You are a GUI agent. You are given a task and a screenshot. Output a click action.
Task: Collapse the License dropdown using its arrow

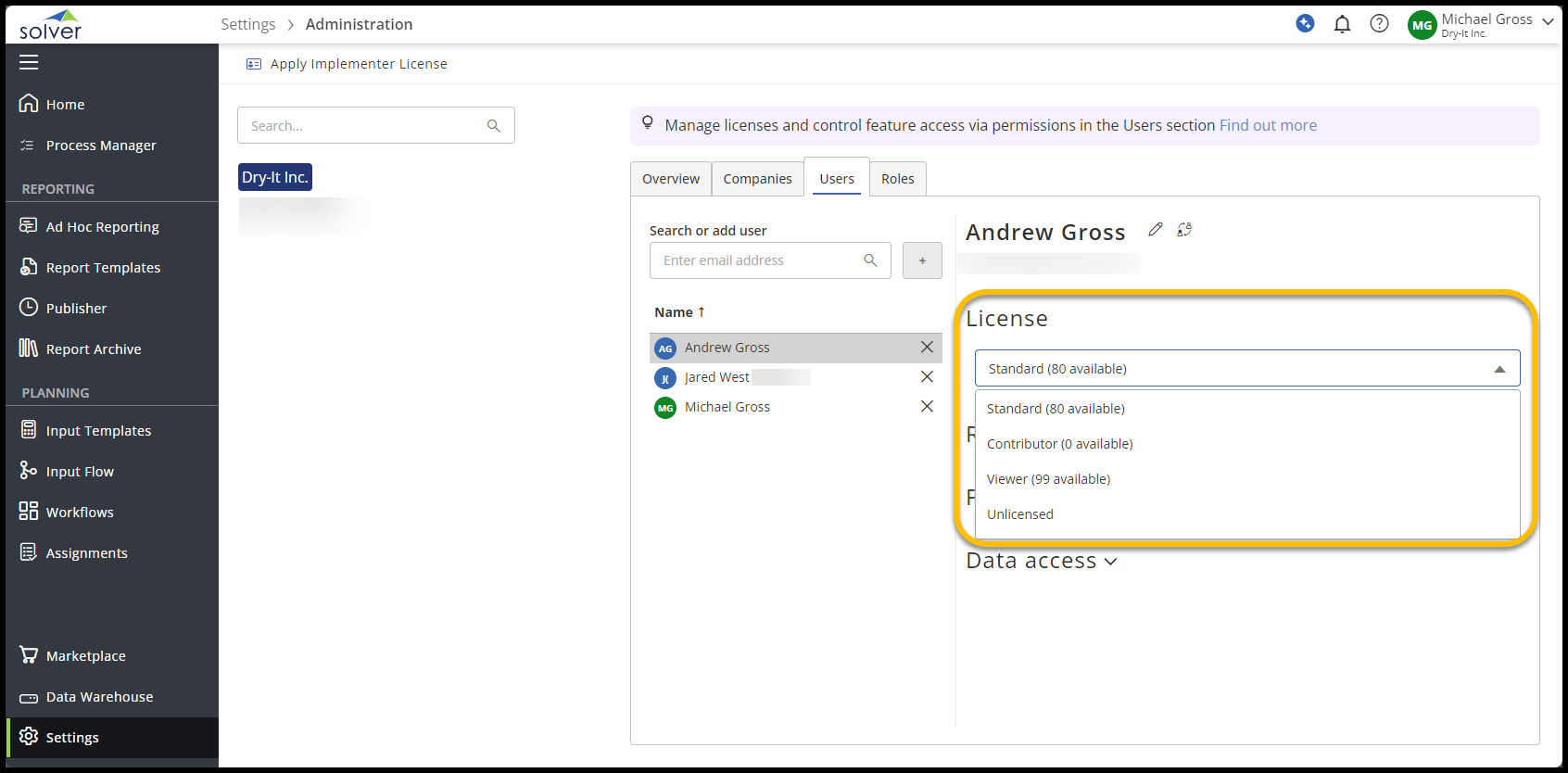tap(1499, 369)
